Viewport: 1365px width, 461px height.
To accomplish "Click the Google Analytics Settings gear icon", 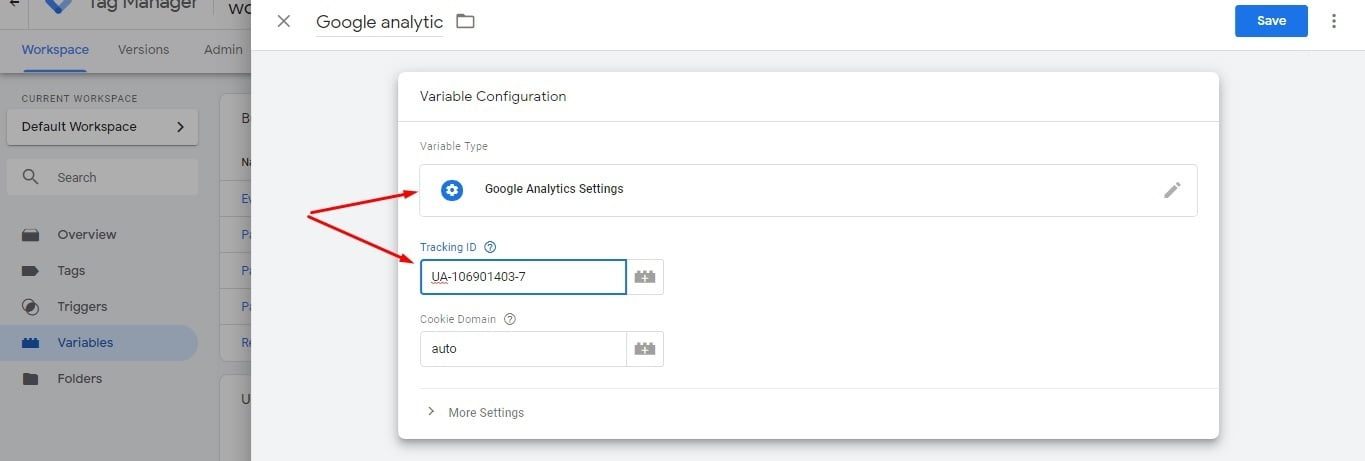I will [452, 189].
